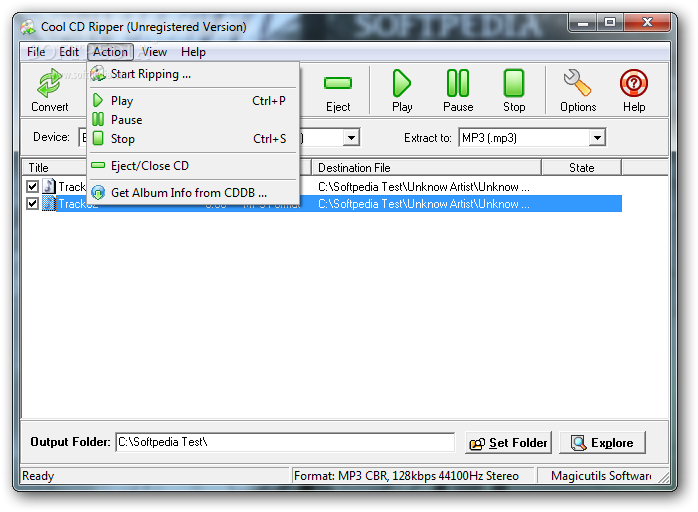Select Get Album Info from CDDB
Viewport: 698px width, 512px height.
pos(193,193)
